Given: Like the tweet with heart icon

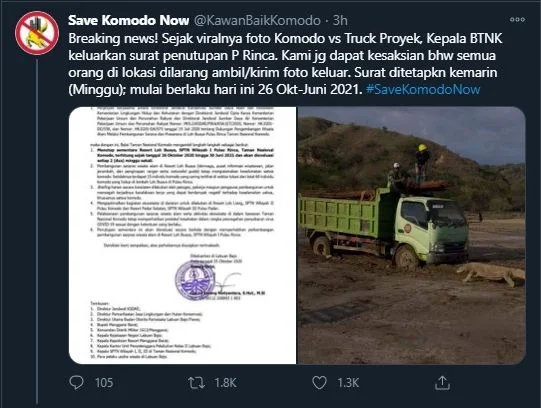Looking at the screenshot, I should (319, 382).
